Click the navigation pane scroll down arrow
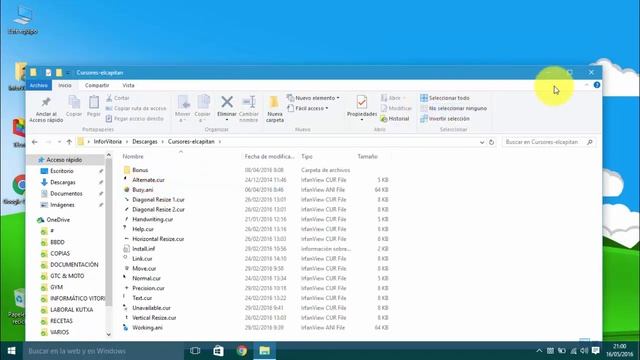The width and height of the screenshot is (640, 360). pos(109,334)
